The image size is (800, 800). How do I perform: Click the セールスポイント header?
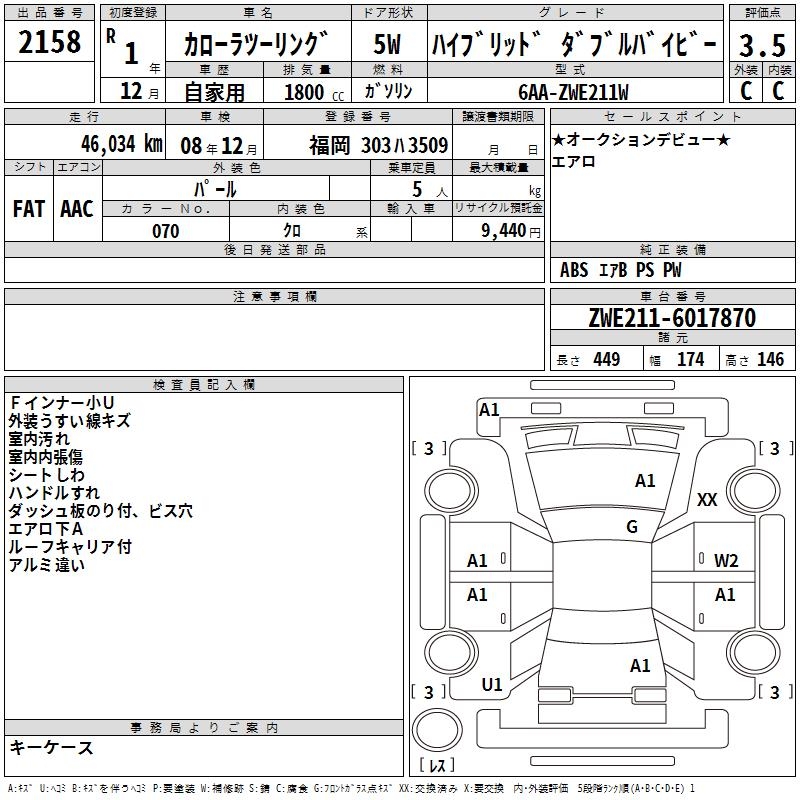coord(672,116)
